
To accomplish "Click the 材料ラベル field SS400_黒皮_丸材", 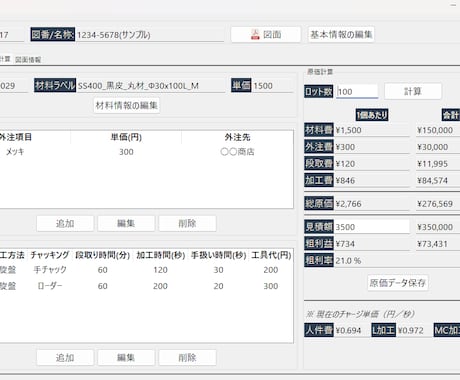I will click(x=151, y=86).
